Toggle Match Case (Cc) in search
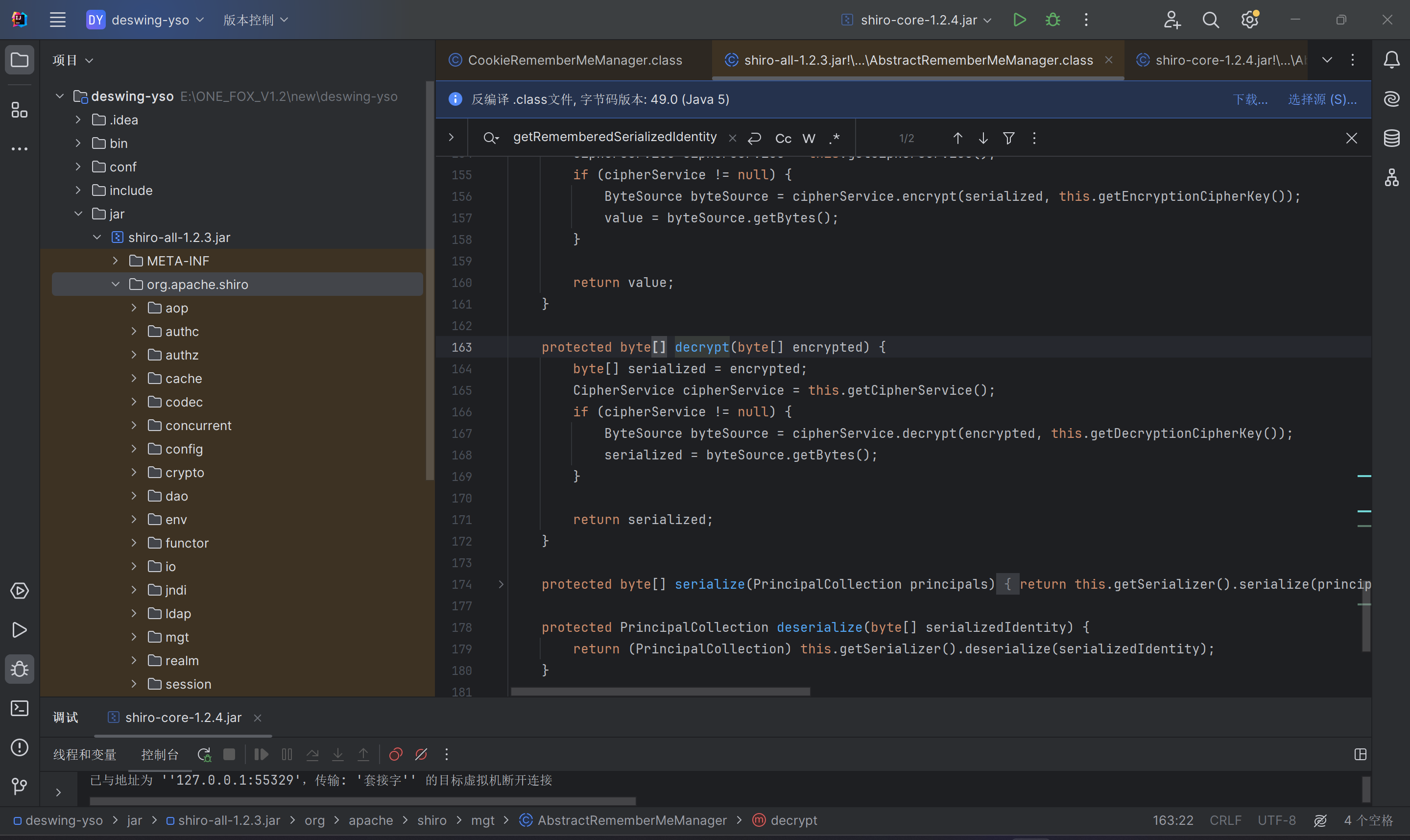The height and width of the screenshot is (840, 1410). 783,138
